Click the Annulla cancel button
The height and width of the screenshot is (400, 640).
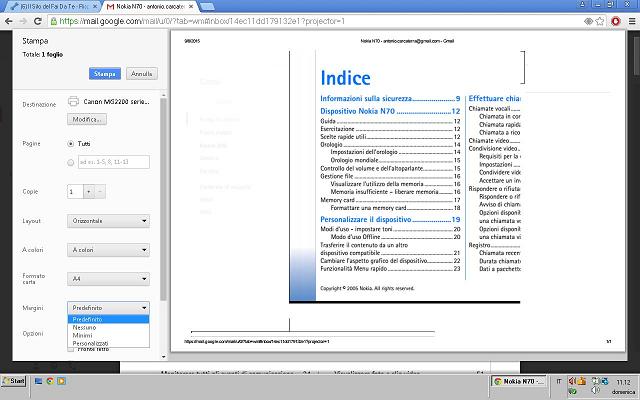pos(142,74)
